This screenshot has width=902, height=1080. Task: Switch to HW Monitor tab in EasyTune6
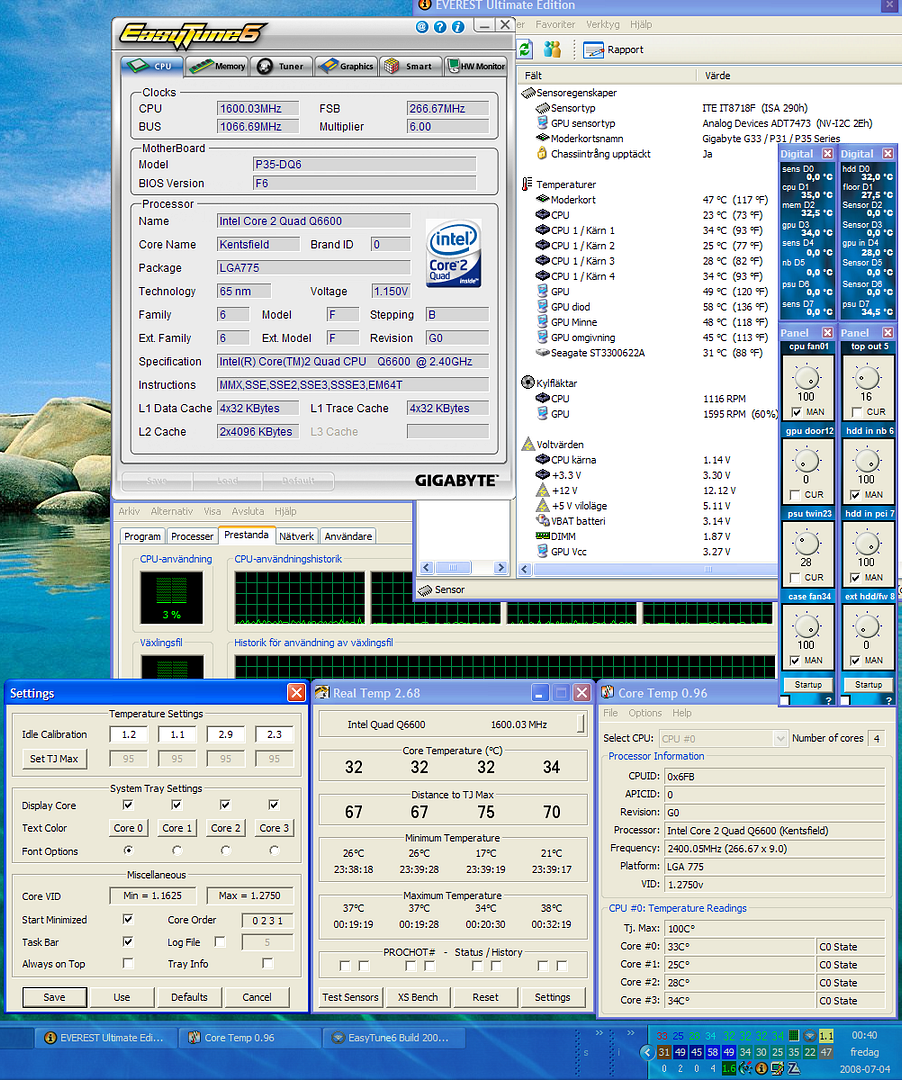(476, 66)
